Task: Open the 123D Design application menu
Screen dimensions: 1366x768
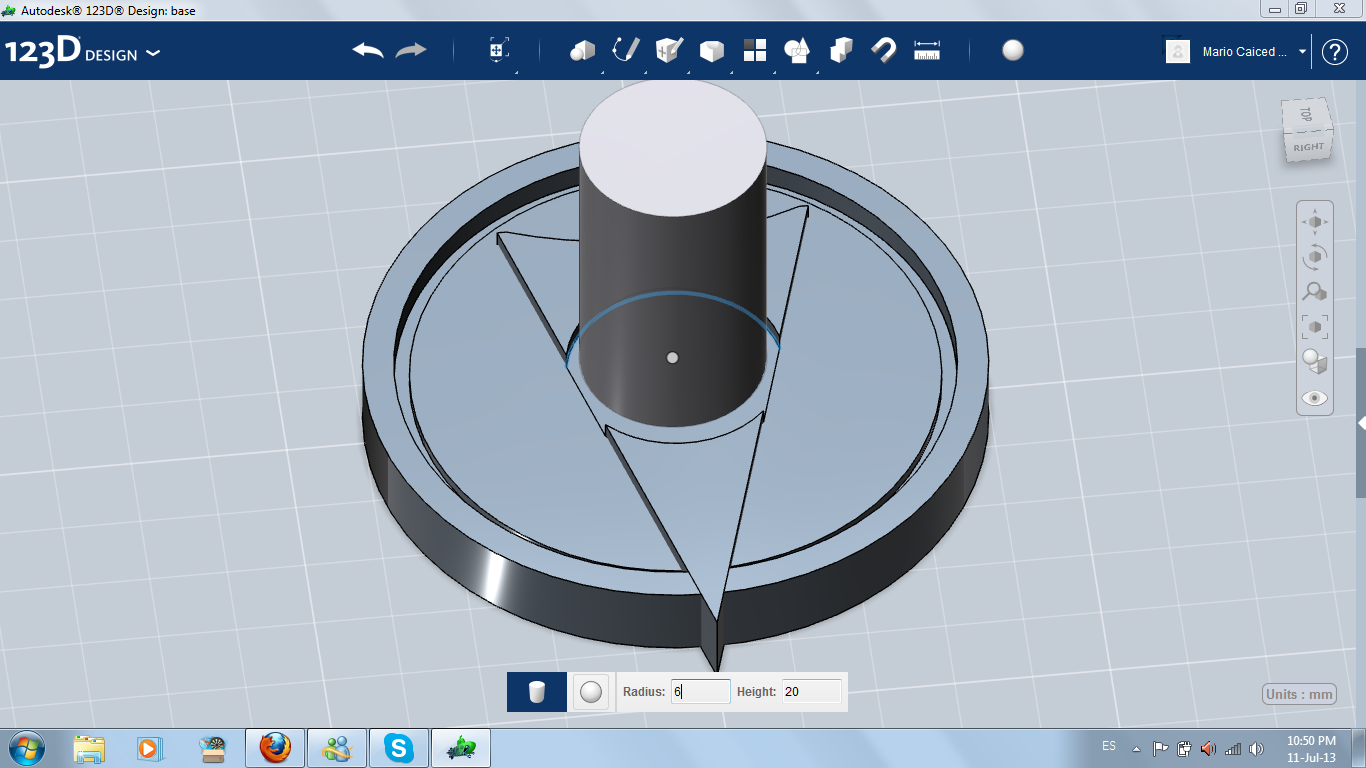Action: 83,52
